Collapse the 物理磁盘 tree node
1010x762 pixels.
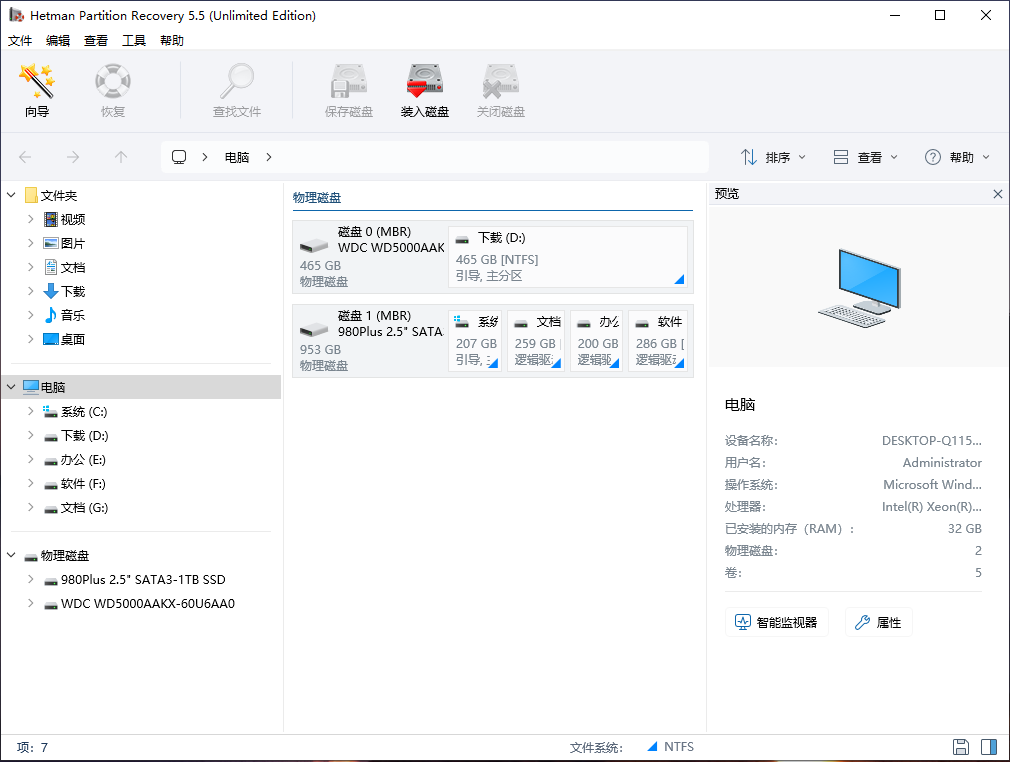11,555
